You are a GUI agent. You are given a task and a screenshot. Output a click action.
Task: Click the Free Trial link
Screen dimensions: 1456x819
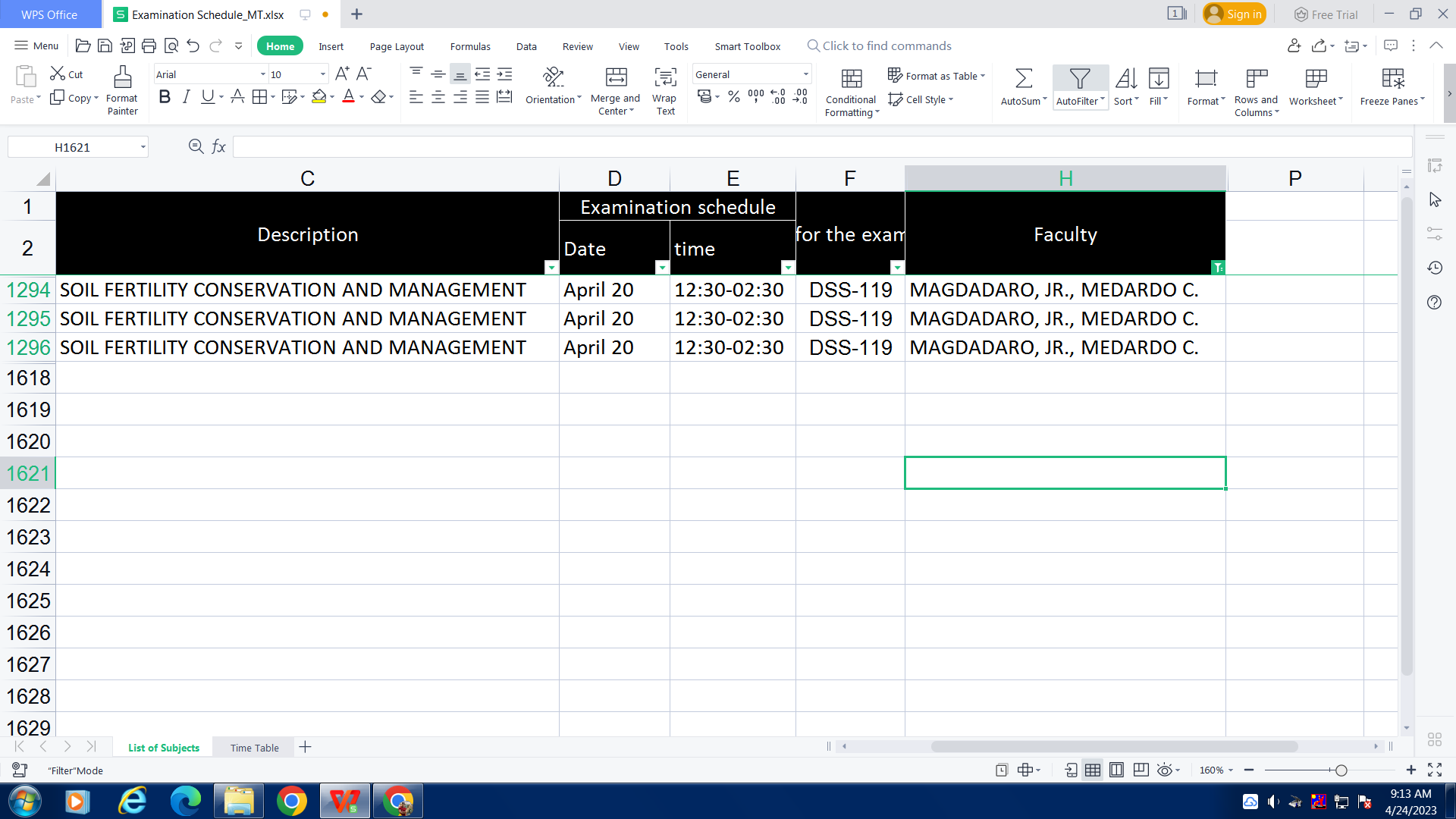click(x=1326, y=14)
